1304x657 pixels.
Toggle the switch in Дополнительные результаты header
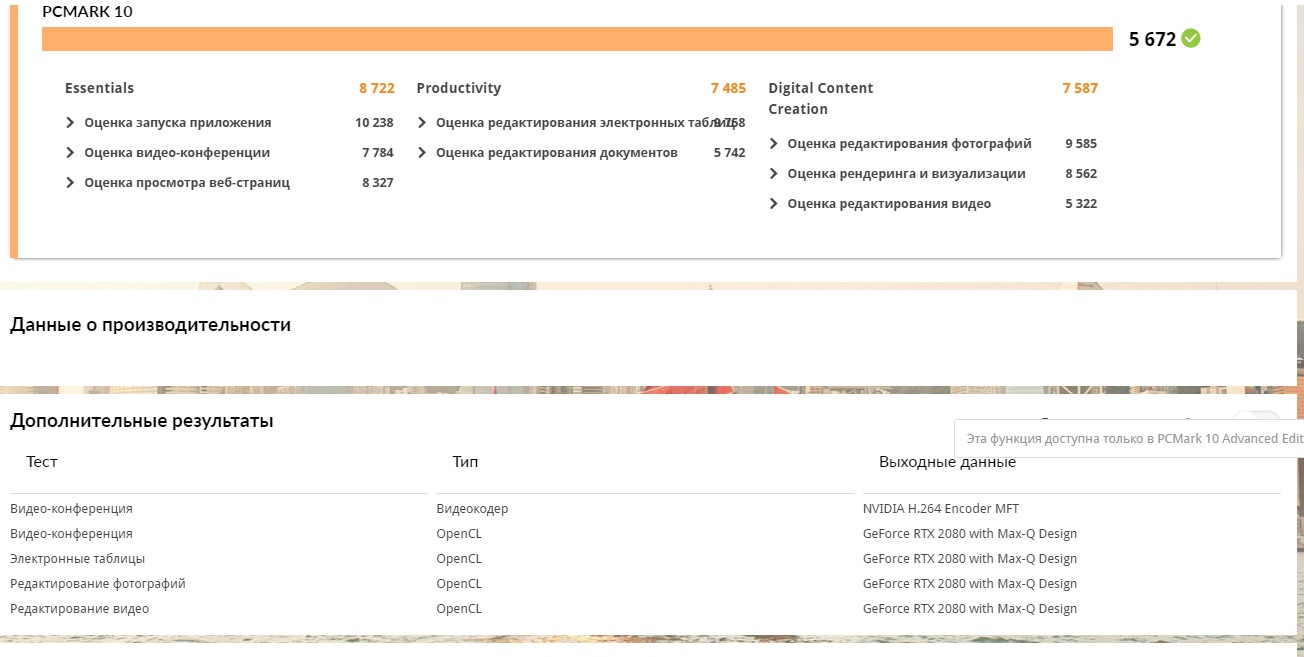coord(1256,420)
